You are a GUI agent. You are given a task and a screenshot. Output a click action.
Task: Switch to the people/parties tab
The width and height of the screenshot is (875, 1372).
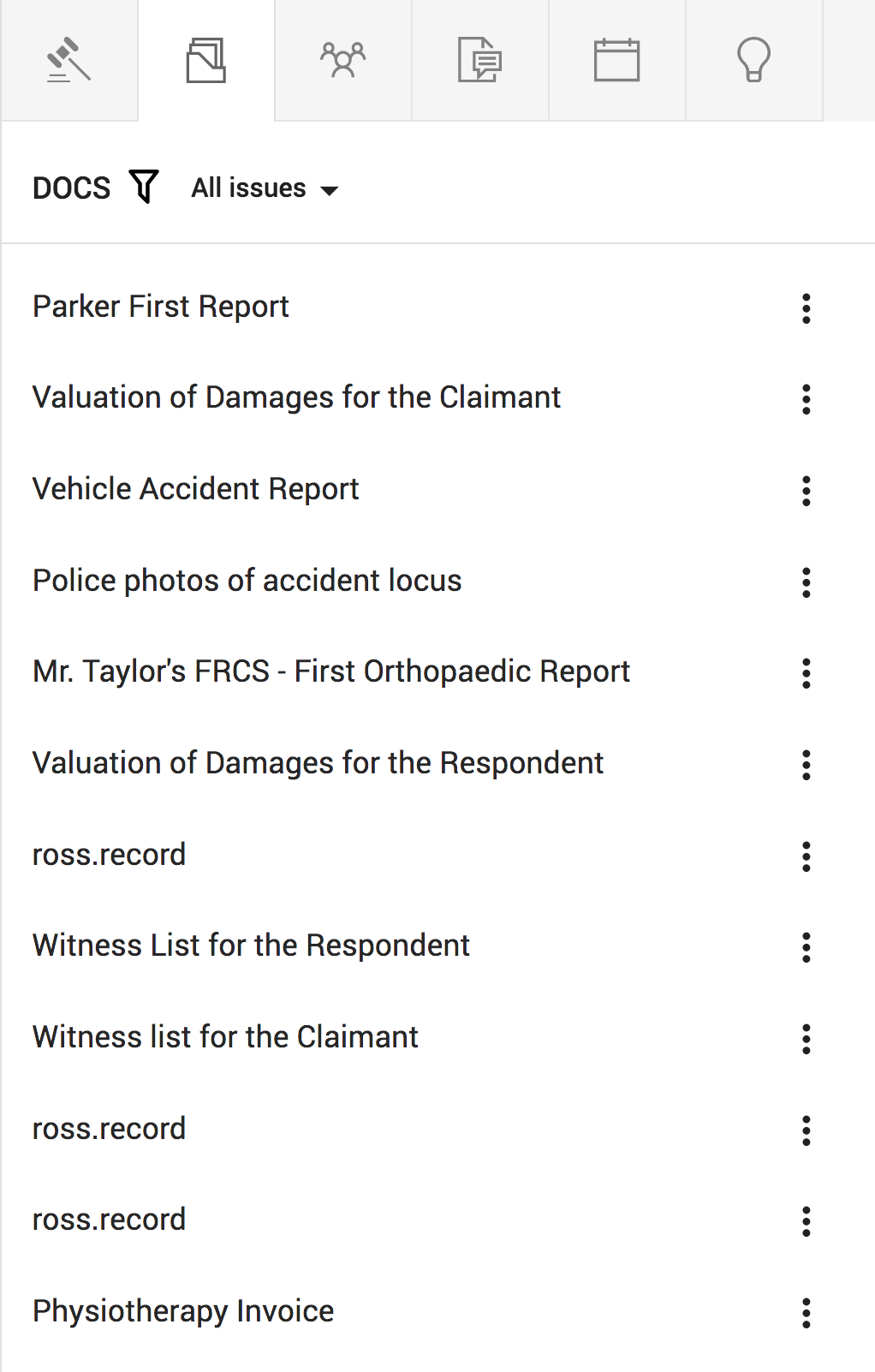click(x=342, y=61)
